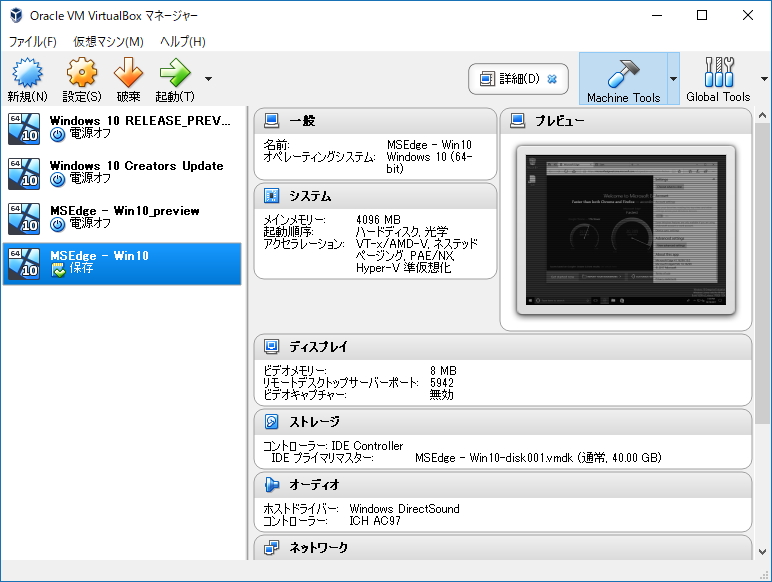Click the details pane scroll-down arrow
Viewport: 772px width, 582px height.
pyautogui.click(x=762, y=552)
